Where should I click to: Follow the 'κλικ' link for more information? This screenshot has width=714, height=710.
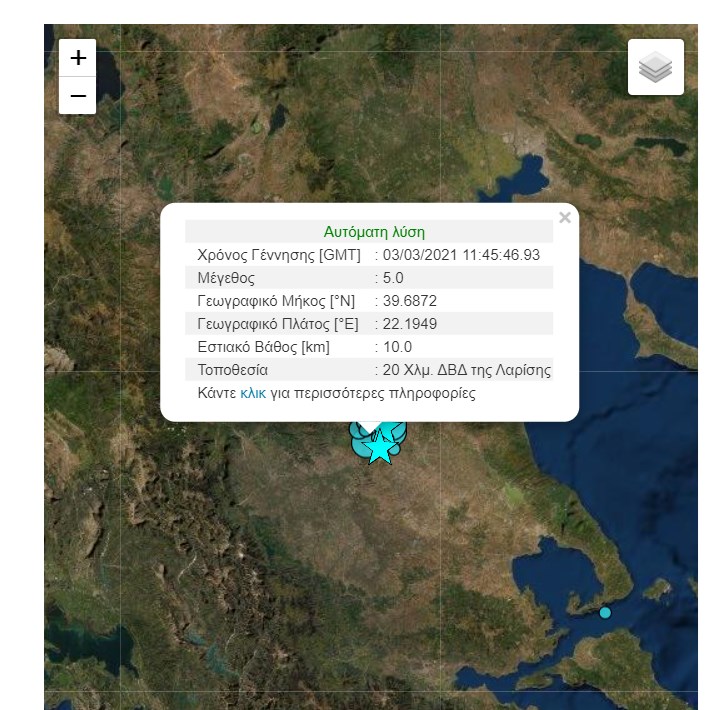[253, 393]
